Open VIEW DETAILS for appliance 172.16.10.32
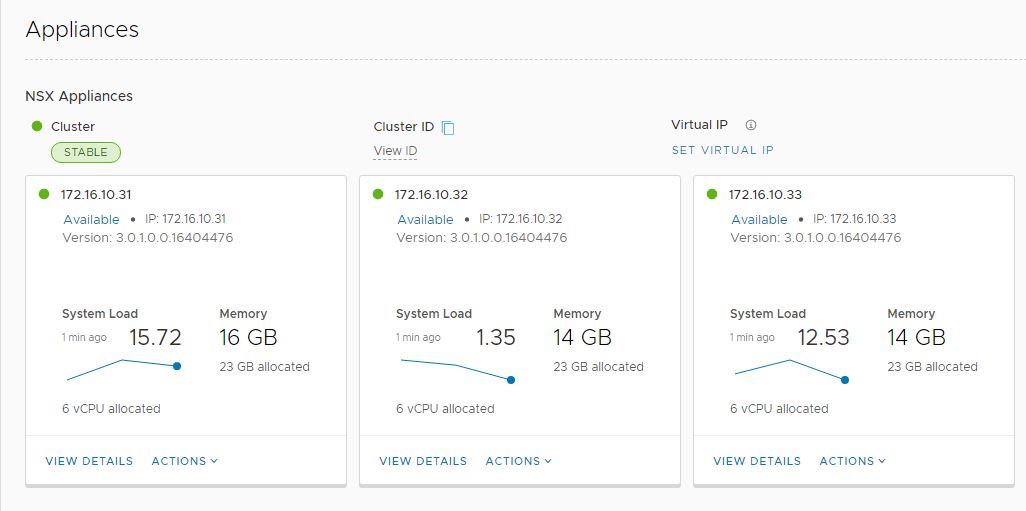The width and height of the screenshot is (1026, 511). point(423,461)
